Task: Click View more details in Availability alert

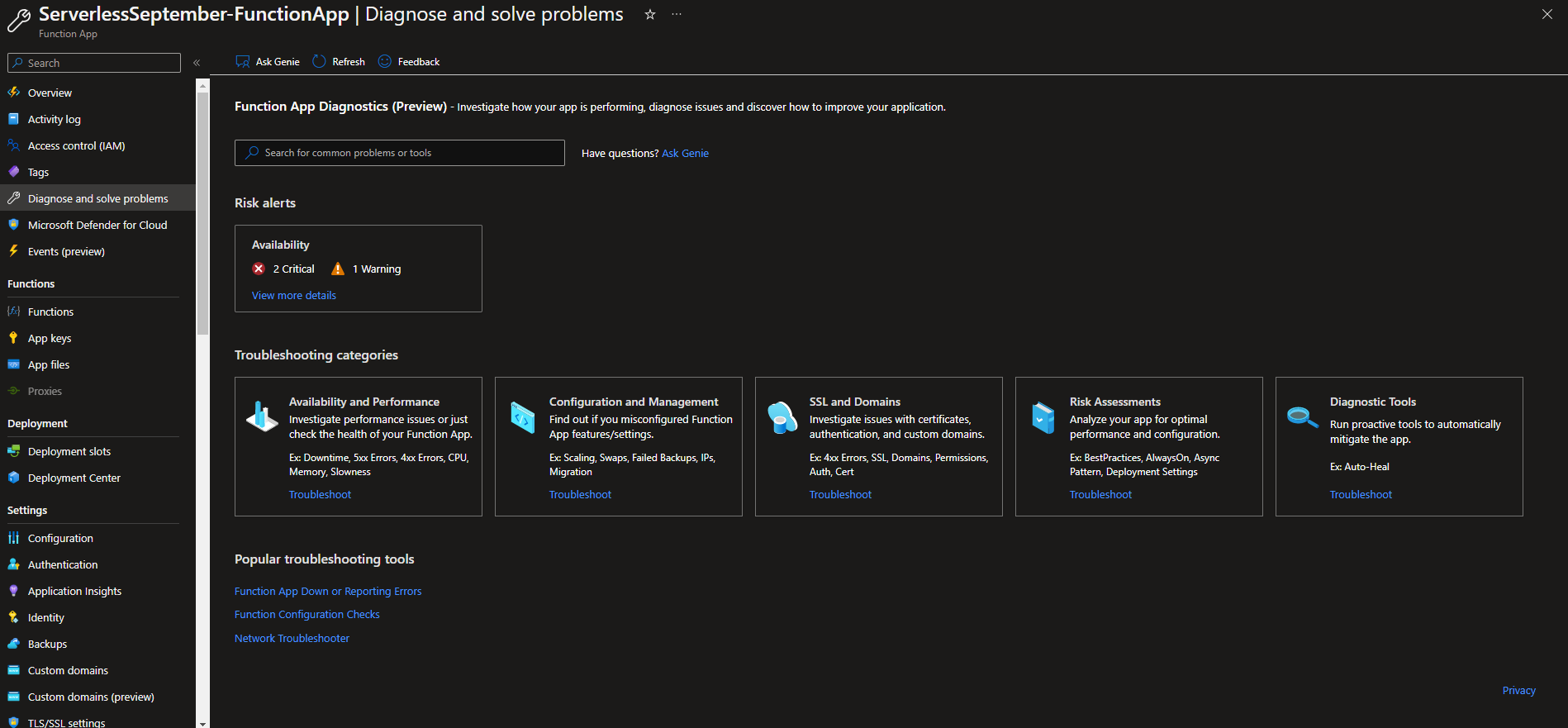Action: tap(294, 295)
